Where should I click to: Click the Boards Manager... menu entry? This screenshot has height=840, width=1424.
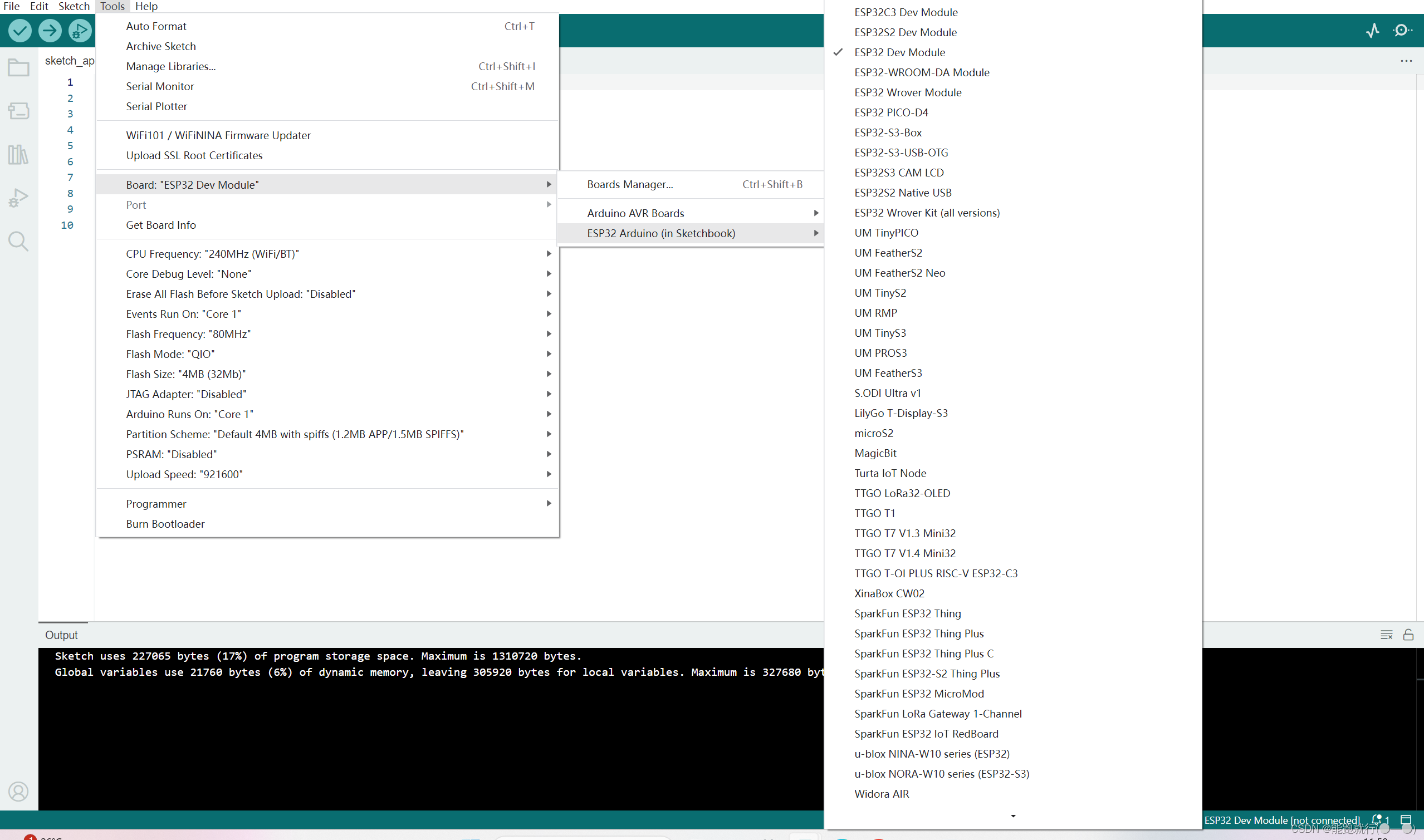[630, 184]
